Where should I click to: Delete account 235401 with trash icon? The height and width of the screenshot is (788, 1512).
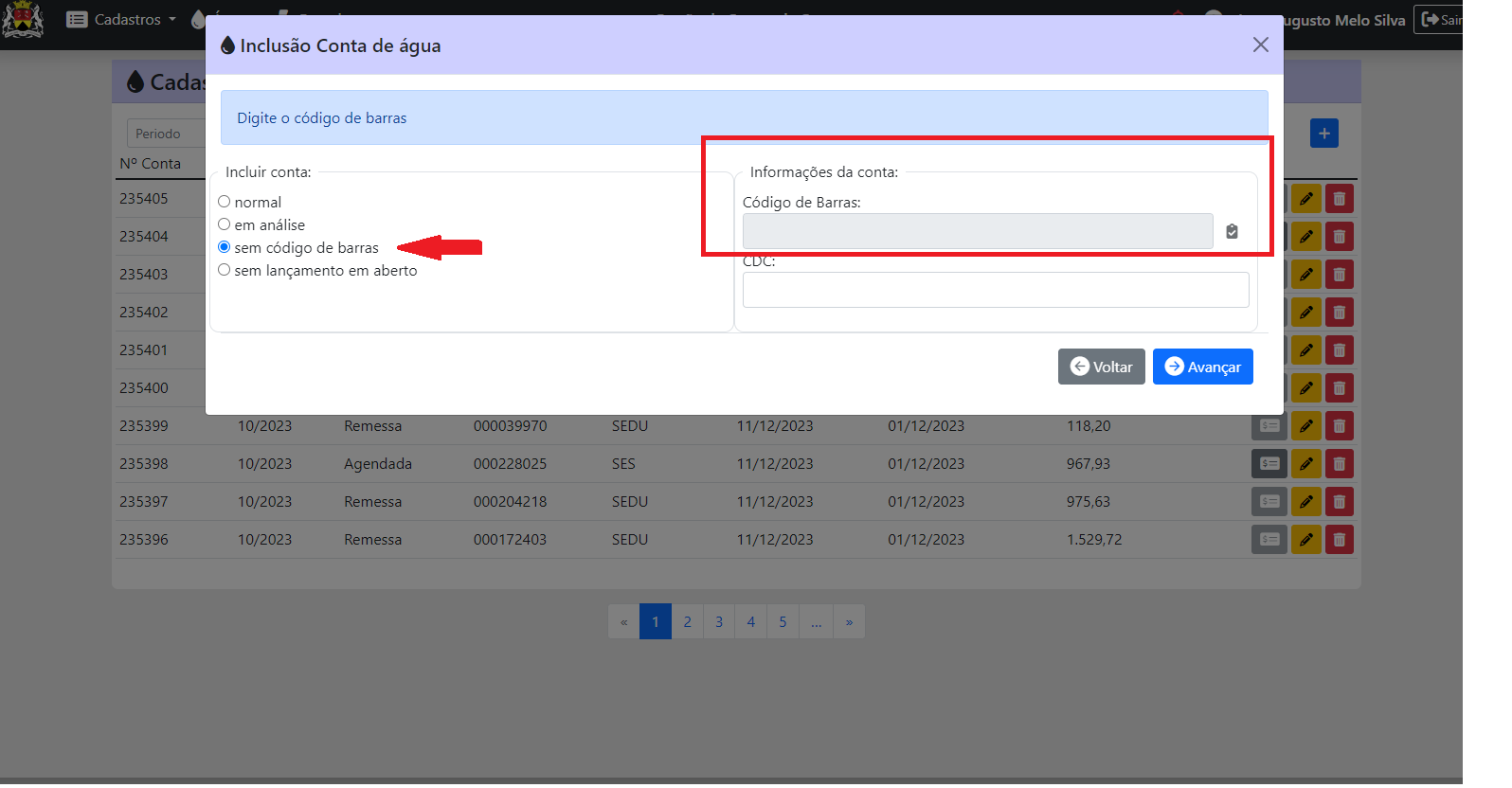[x=1340, y=350]
